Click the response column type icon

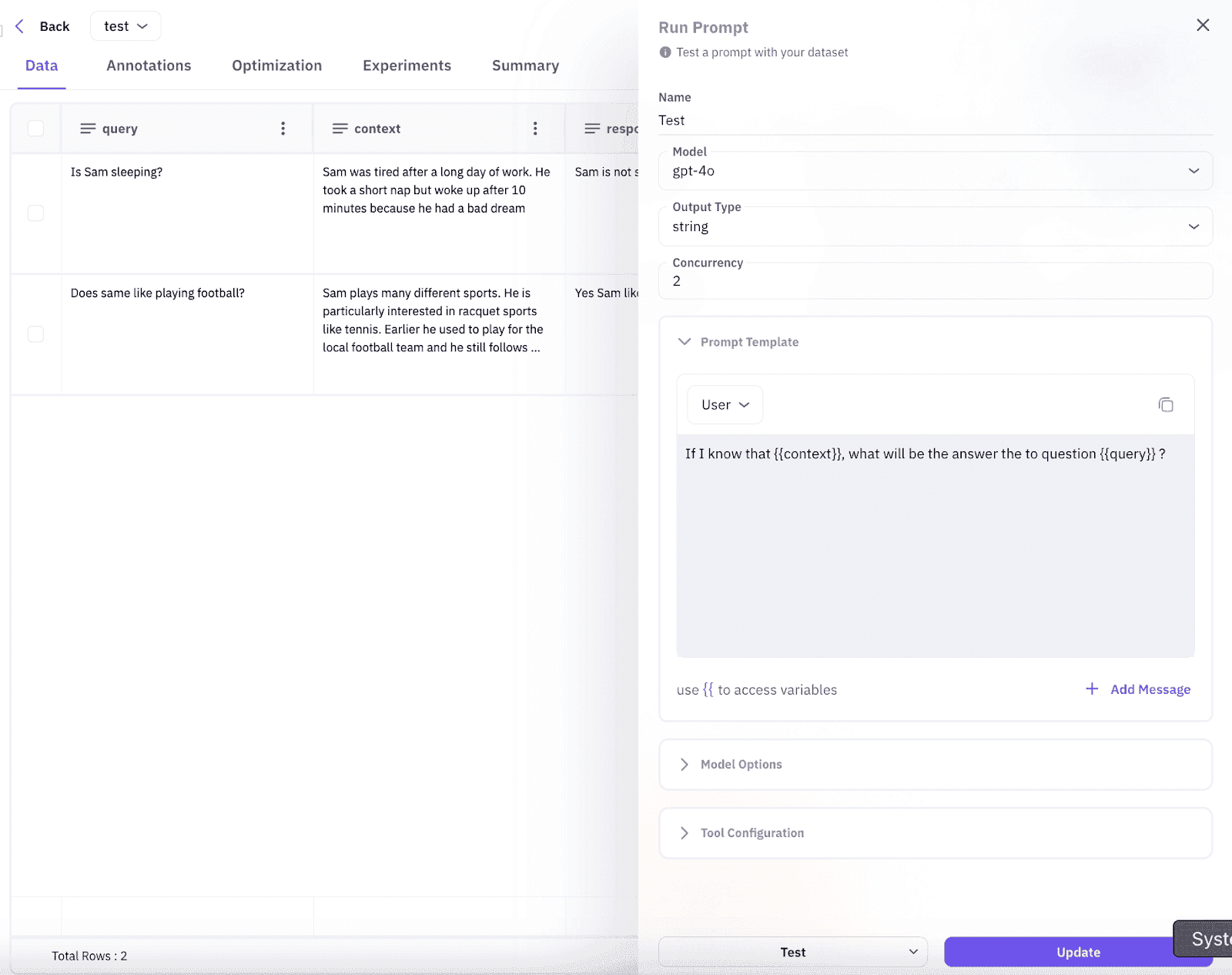click(592, 129)
